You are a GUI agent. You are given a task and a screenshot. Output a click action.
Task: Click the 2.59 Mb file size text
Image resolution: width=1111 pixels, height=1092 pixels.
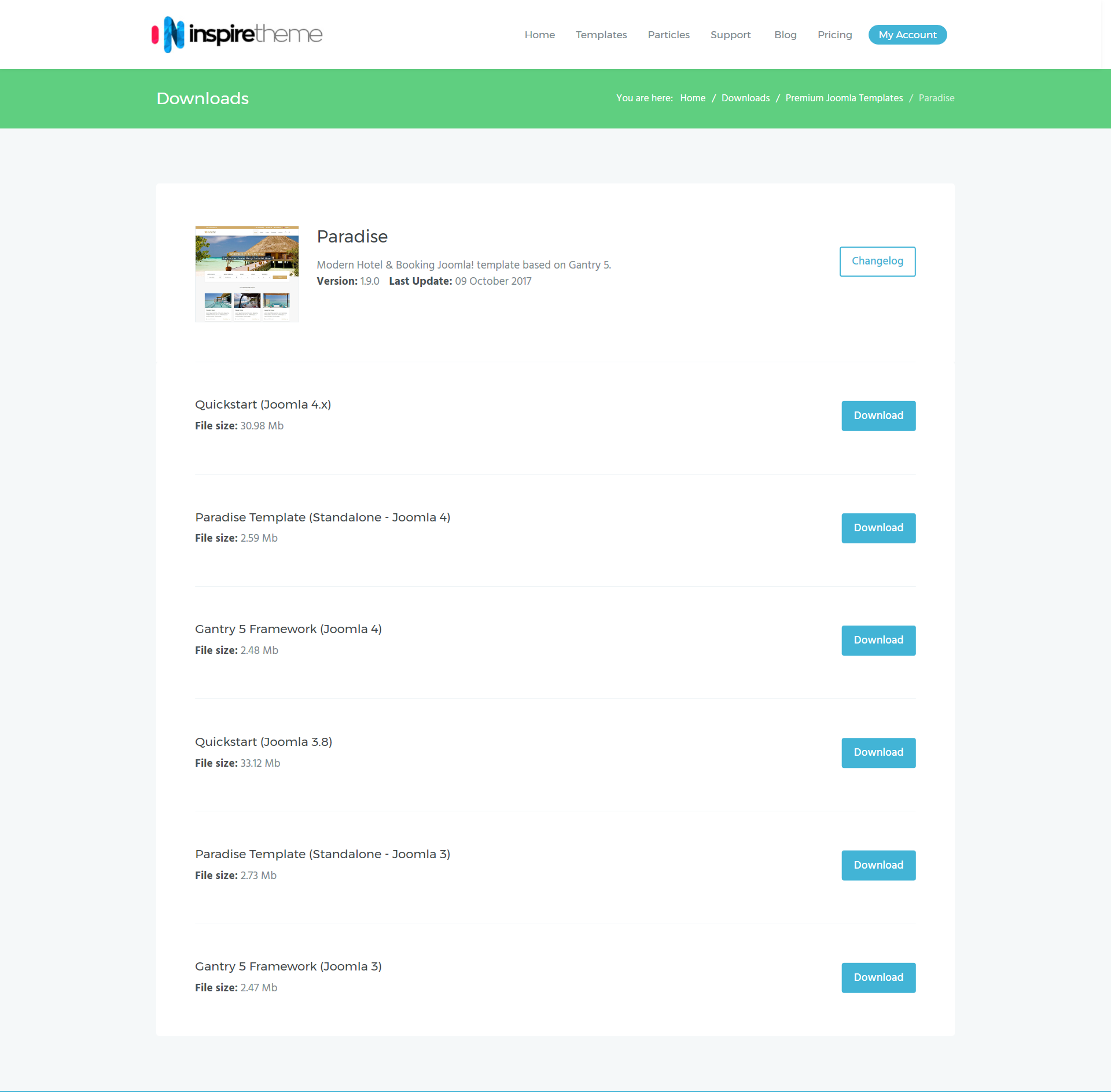[259, 538]
